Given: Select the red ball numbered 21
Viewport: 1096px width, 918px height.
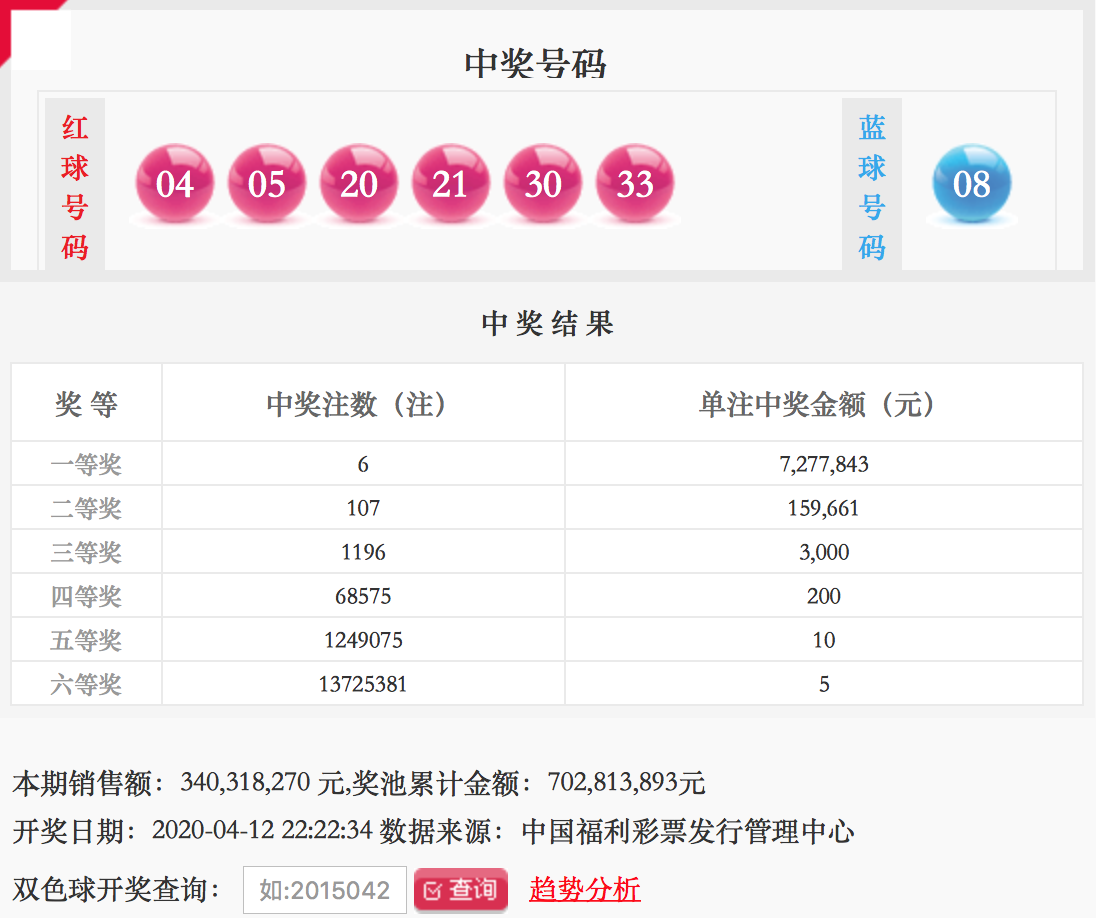Looking at the screenshot, I should coord(451,184).
